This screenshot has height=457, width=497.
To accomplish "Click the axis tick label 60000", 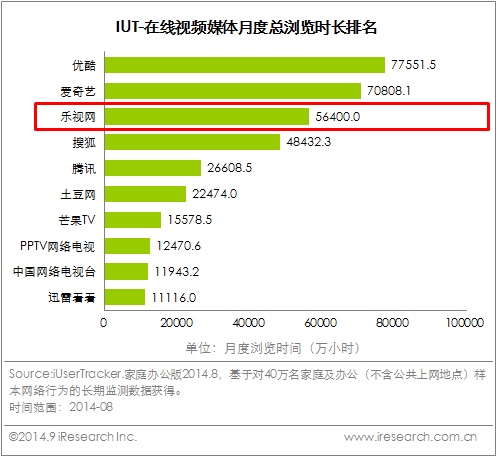I will coord(321,323).
